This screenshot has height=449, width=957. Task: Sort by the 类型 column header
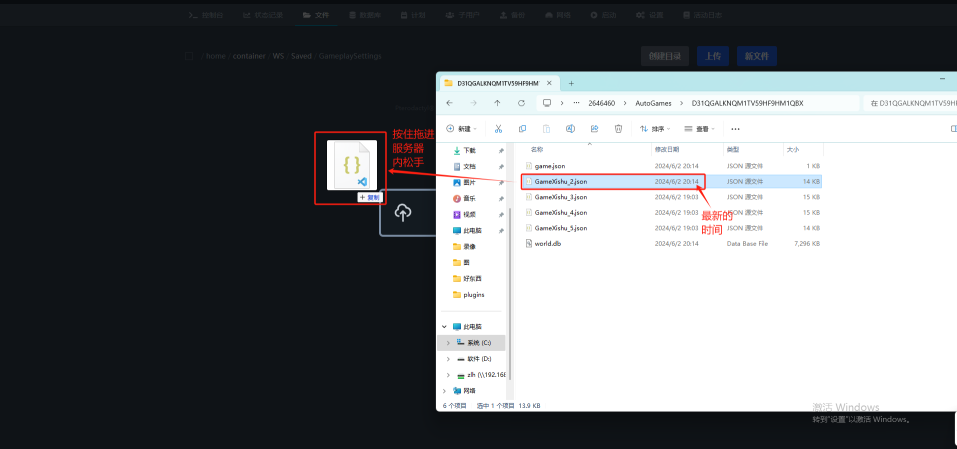pos(732,149)
